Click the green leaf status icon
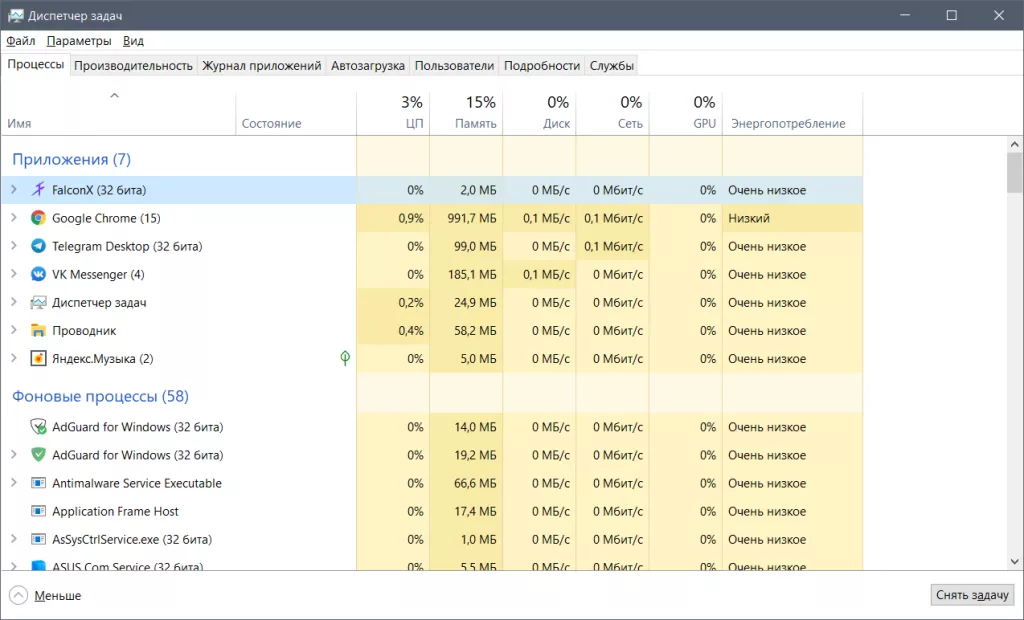 click(345, 358)
